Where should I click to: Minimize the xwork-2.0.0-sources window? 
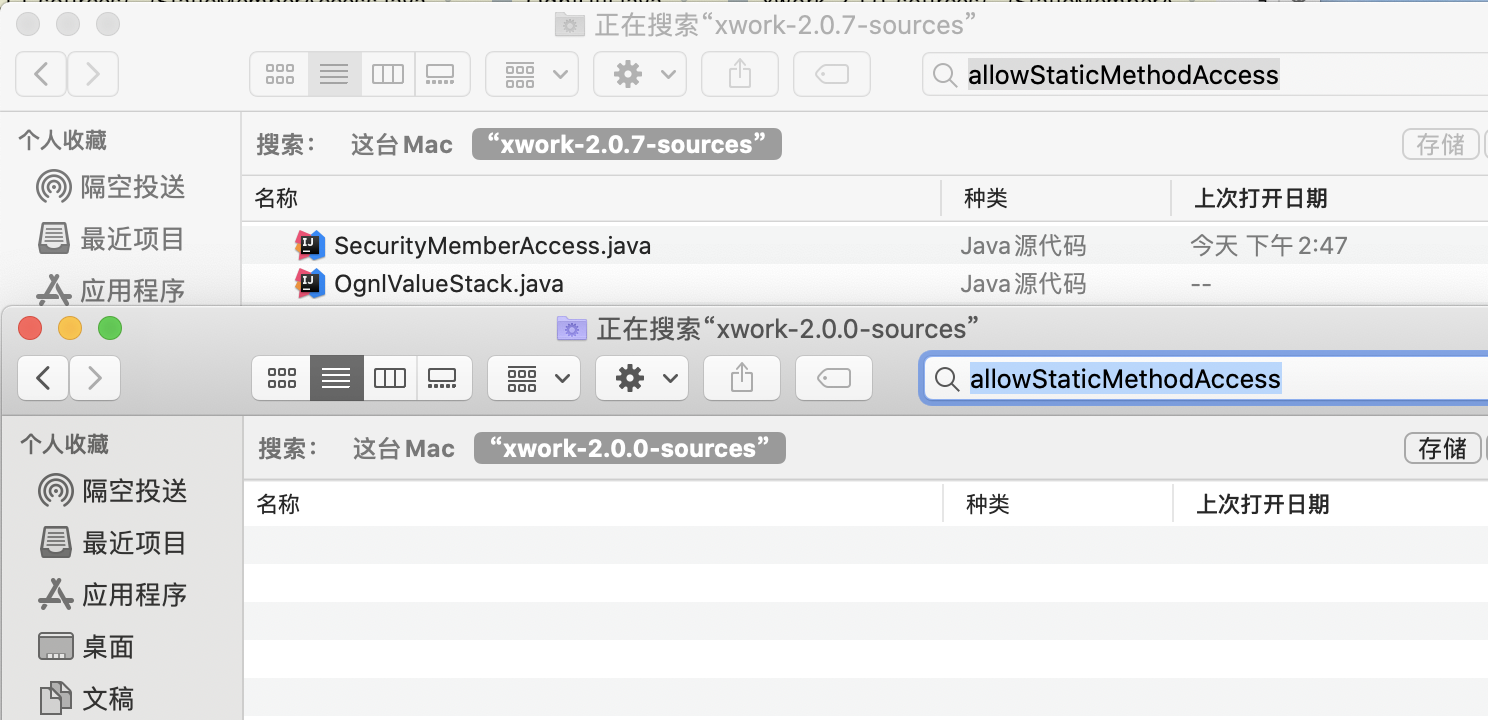[x=70, y=328]
